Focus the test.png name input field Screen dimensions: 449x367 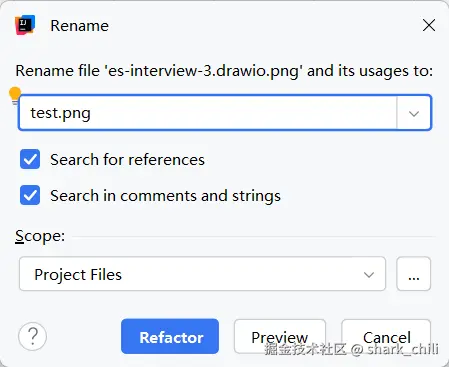click(207, 113)
